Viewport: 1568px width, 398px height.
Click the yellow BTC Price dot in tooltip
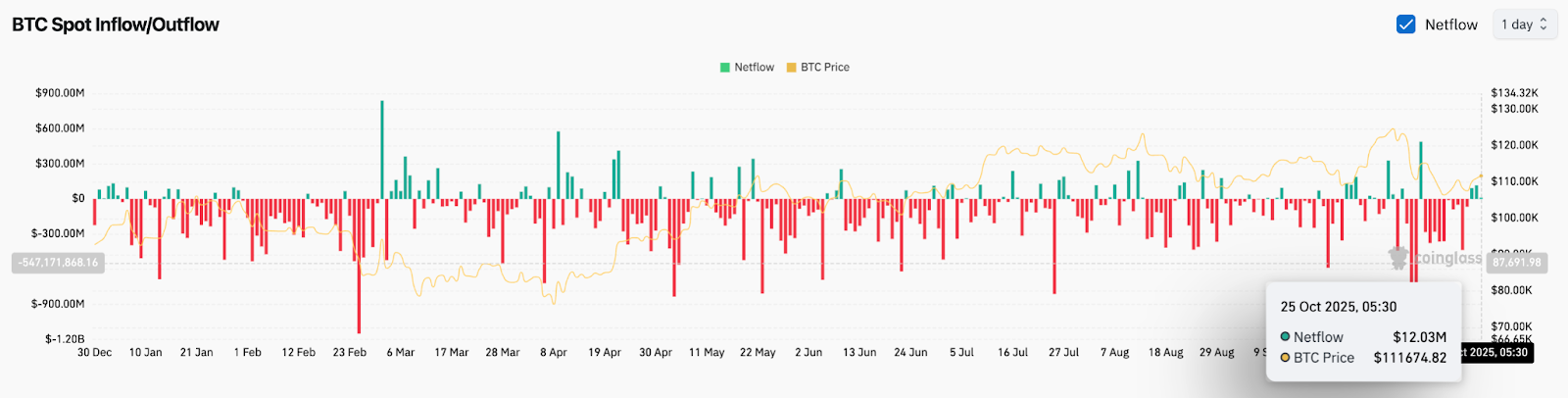click(1285, 358)
